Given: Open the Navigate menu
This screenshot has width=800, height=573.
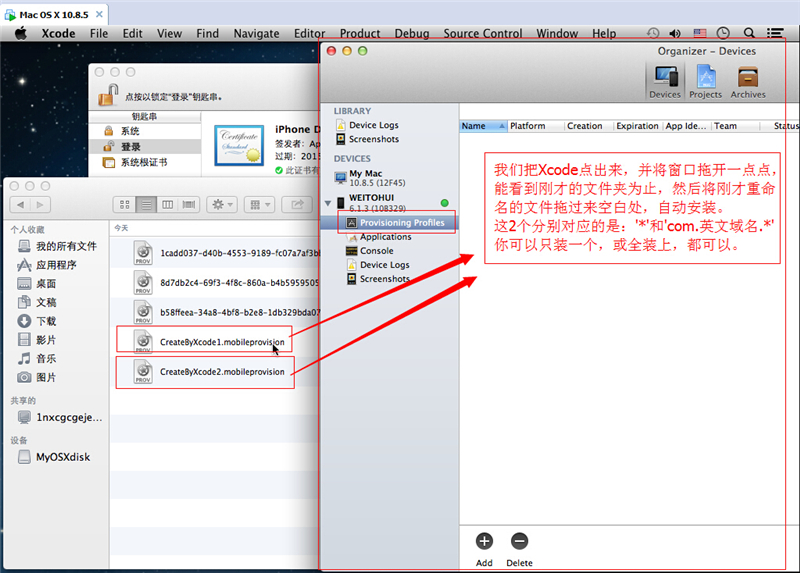Looking at the screenshot, I should pos(256,34).
